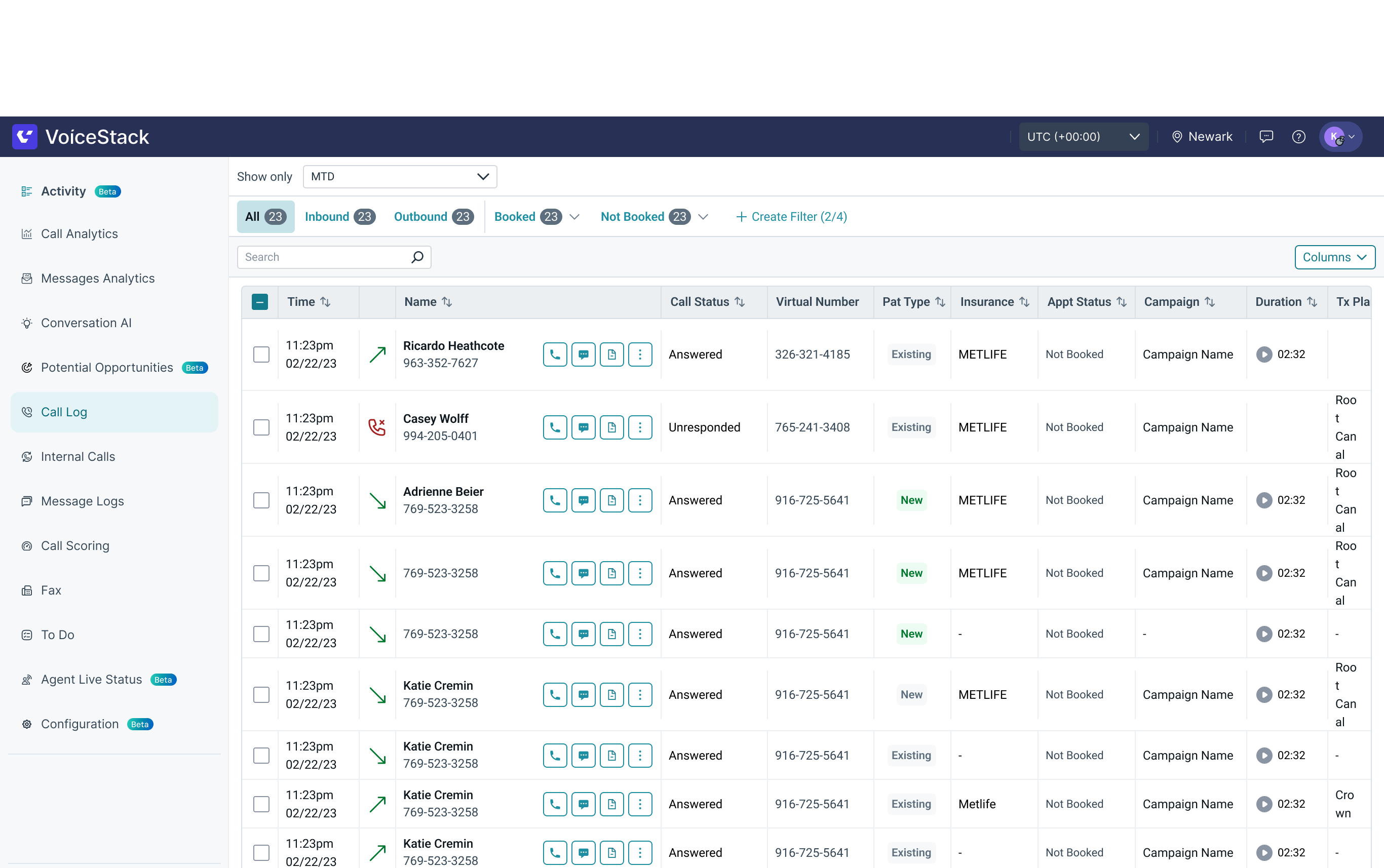Open Call Scoring in sidebar
This screenshot has width=1384, height=868.
tap(74, 545)
